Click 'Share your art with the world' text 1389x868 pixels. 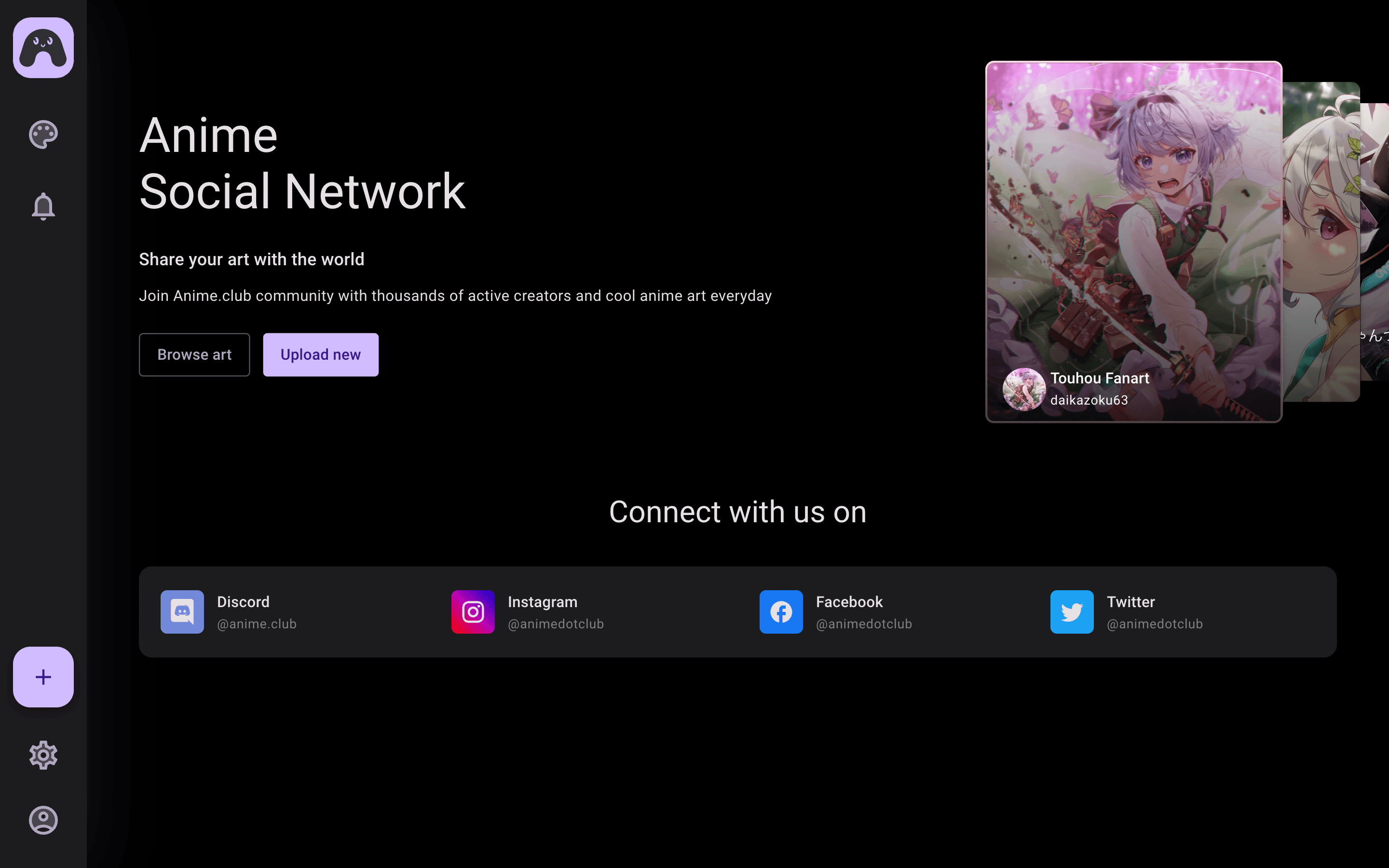251,259
